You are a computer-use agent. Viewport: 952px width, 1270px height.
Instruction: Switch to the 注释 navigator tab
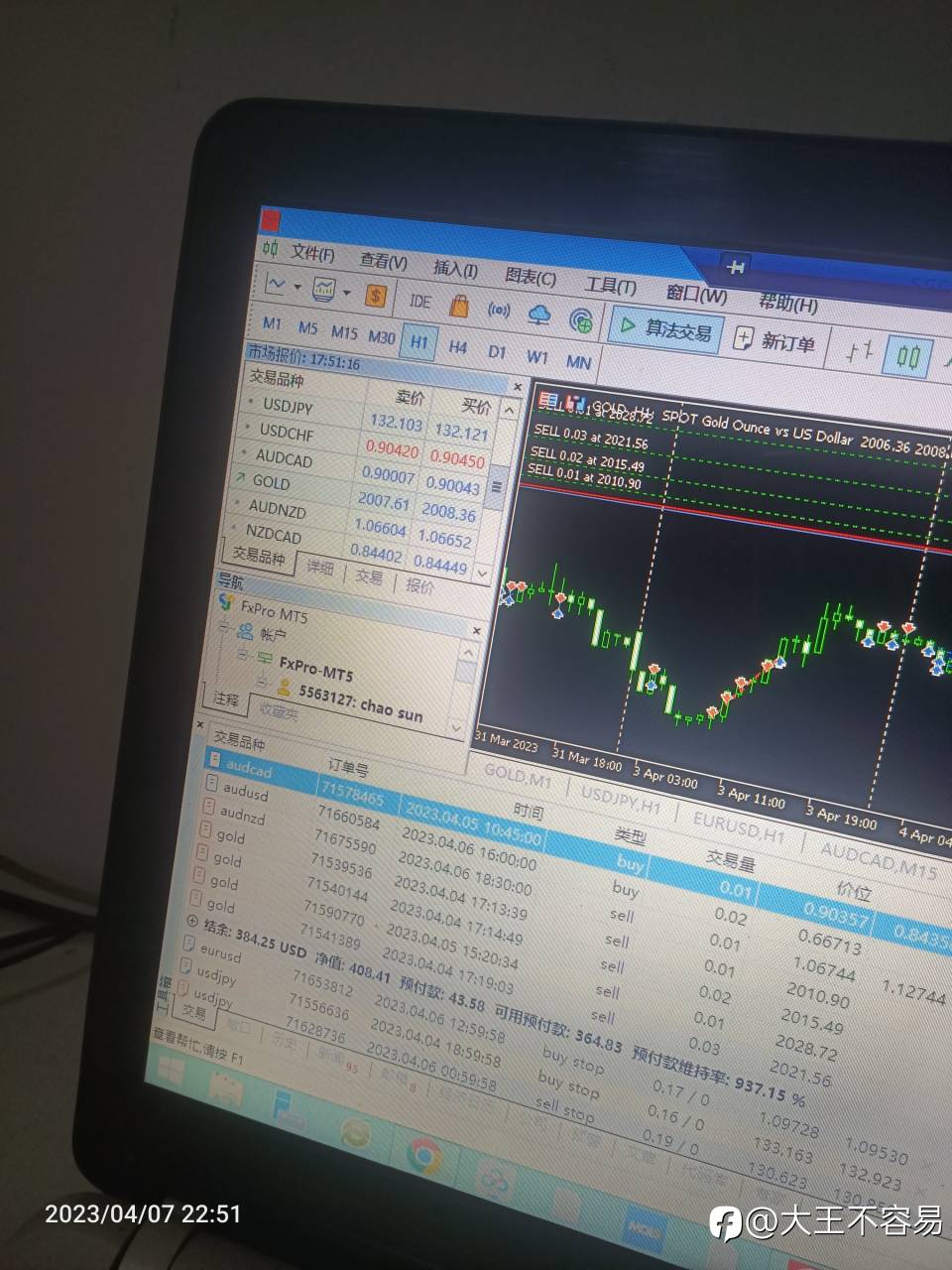[x=227, y=699]
